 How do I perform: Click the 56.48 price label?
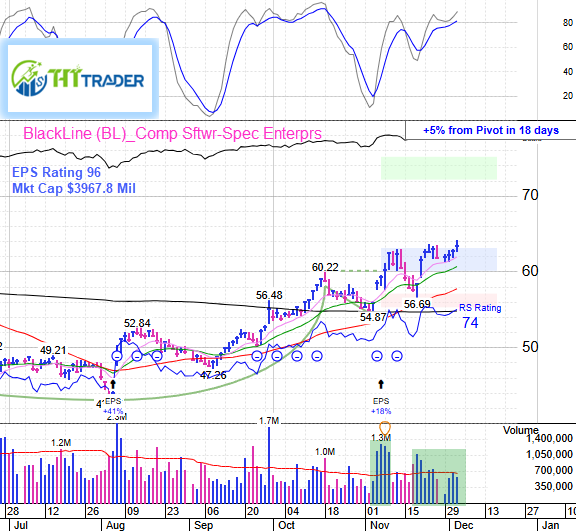click(269, 295)
